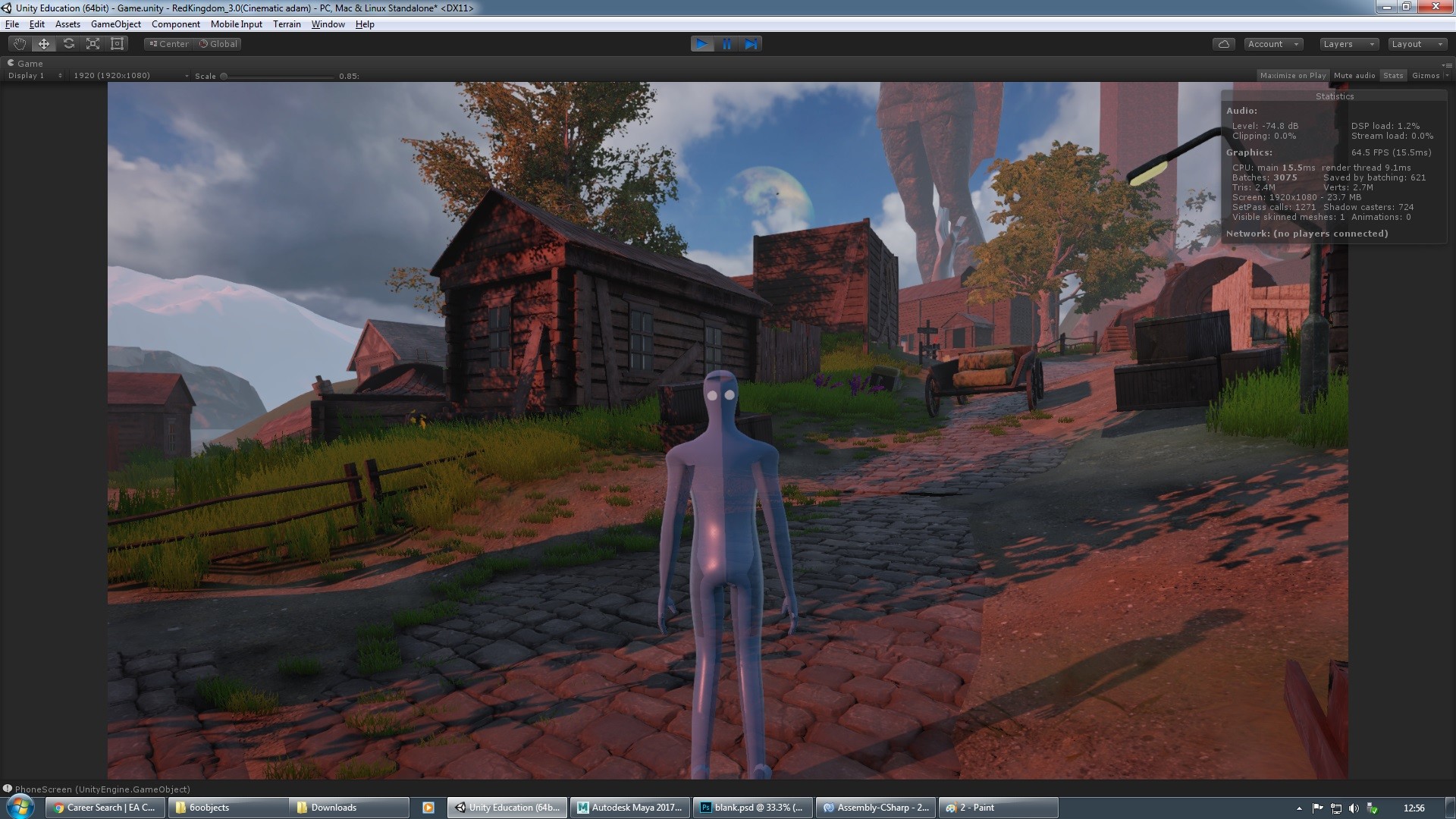This screenshot has height=819, width=1456.
Task: Select the Move tool
Action: (44, 44)
